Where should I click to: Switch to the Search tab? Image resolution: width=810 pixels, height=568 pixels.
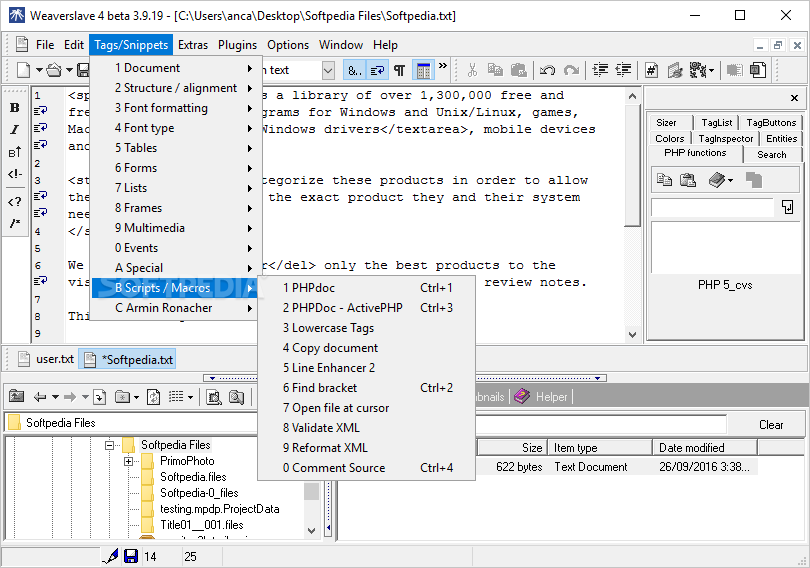772,154
